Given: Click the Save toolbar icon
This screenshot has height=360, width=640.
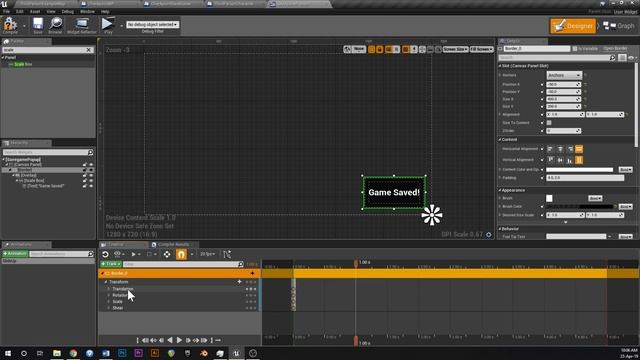Looking at the screenshot, I should pos(38,24).
